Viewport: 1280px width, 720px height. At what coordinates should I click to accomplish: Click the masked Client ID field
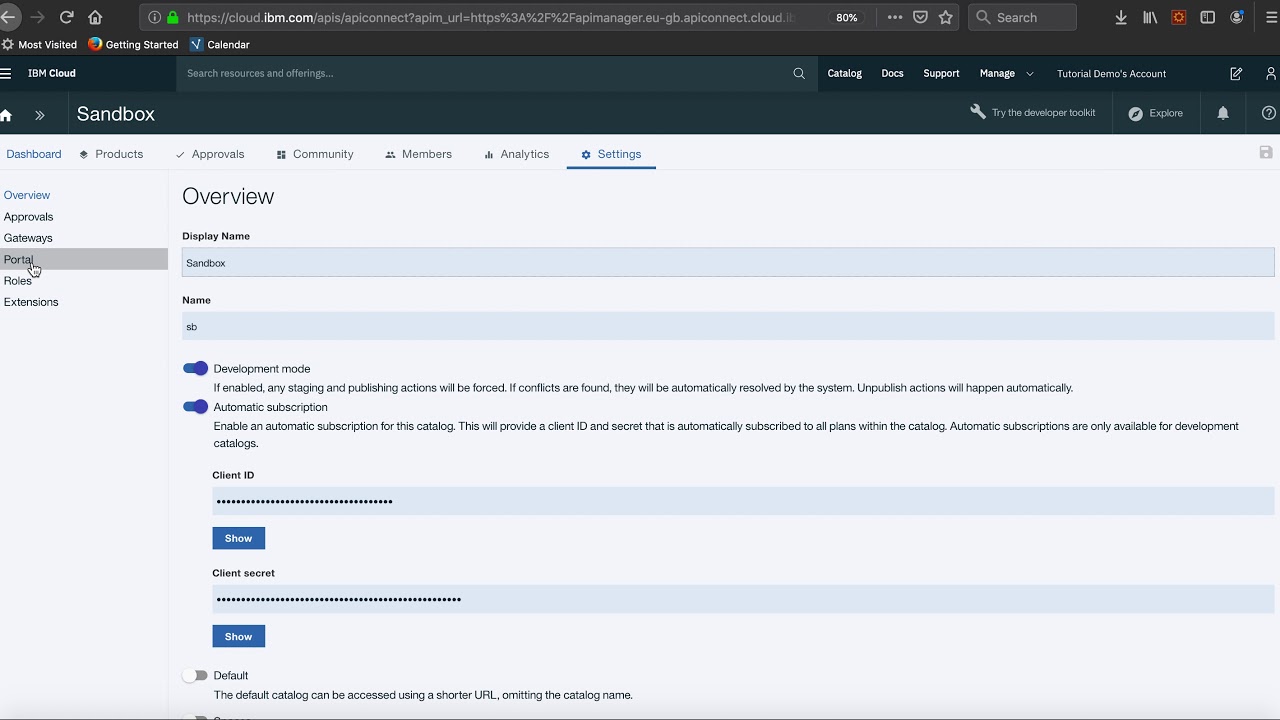743,501
